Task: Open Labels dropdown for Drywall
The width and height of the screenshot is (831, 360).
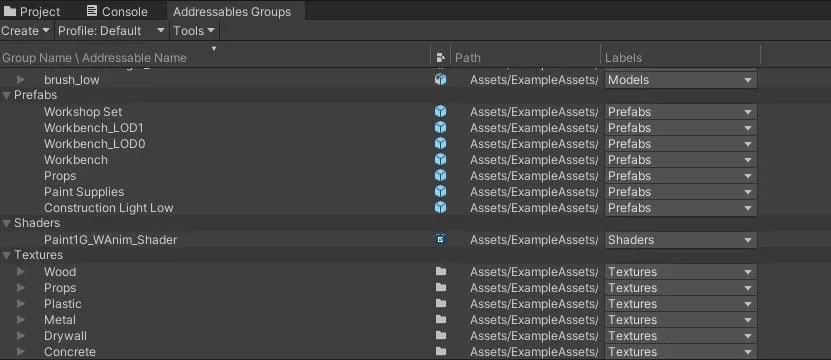Action: click(680, 336)
